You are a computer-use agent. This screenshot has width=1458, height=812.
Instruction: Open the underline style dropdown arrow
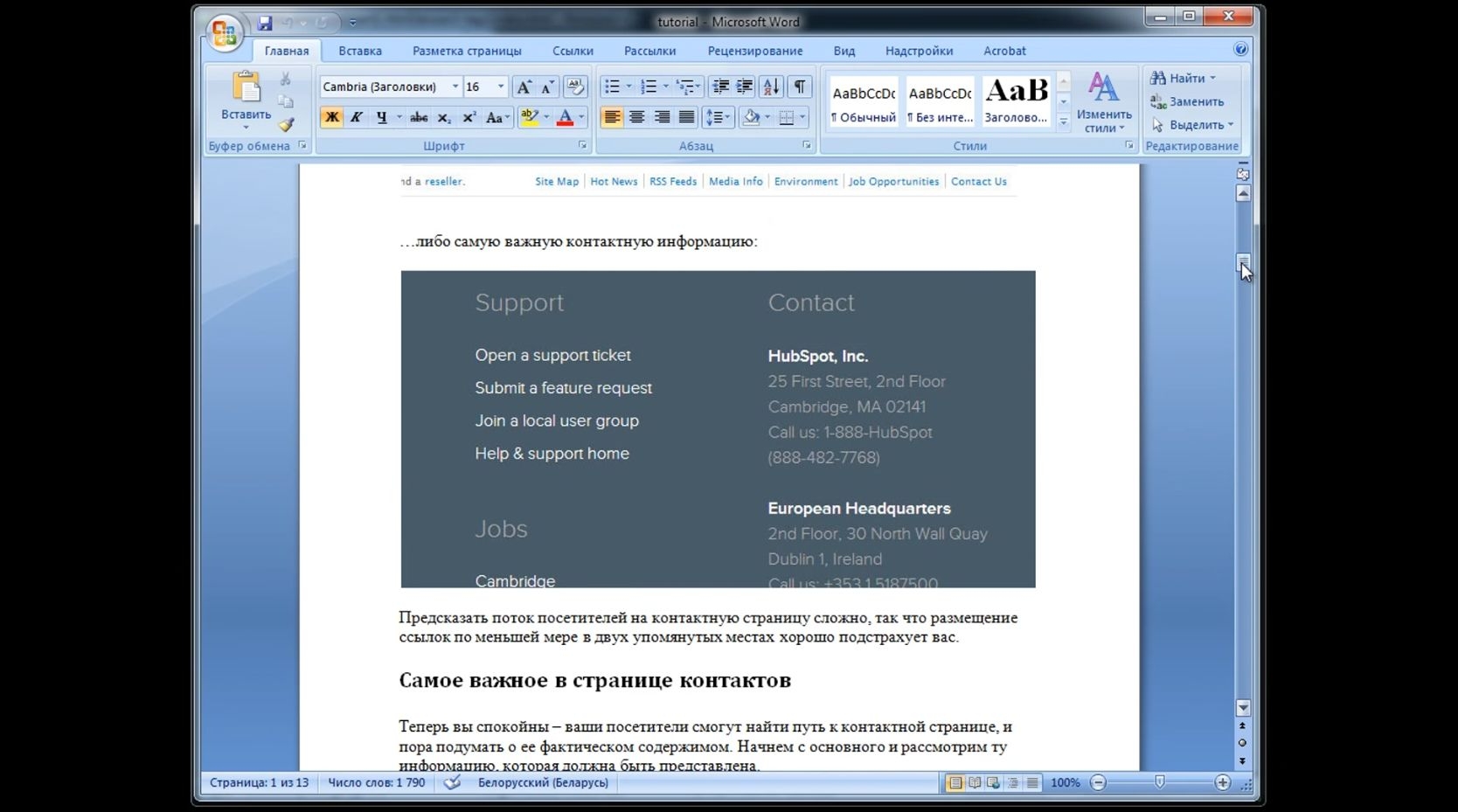[x=399, y=117]
